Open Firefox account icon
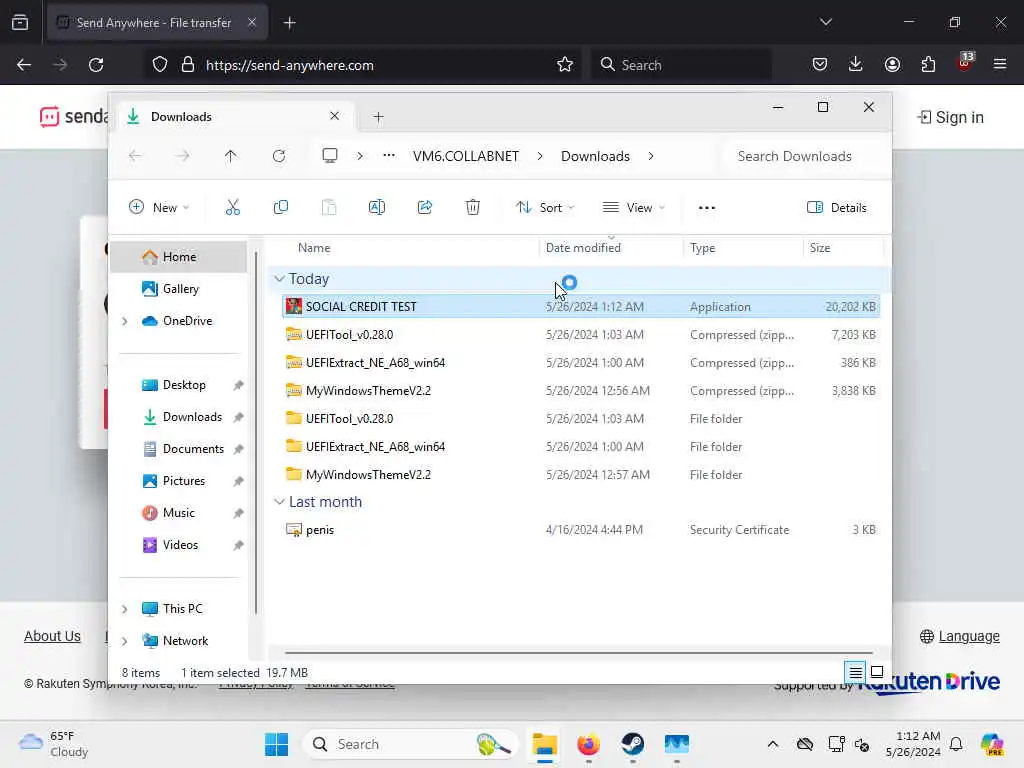 (892, 65)
